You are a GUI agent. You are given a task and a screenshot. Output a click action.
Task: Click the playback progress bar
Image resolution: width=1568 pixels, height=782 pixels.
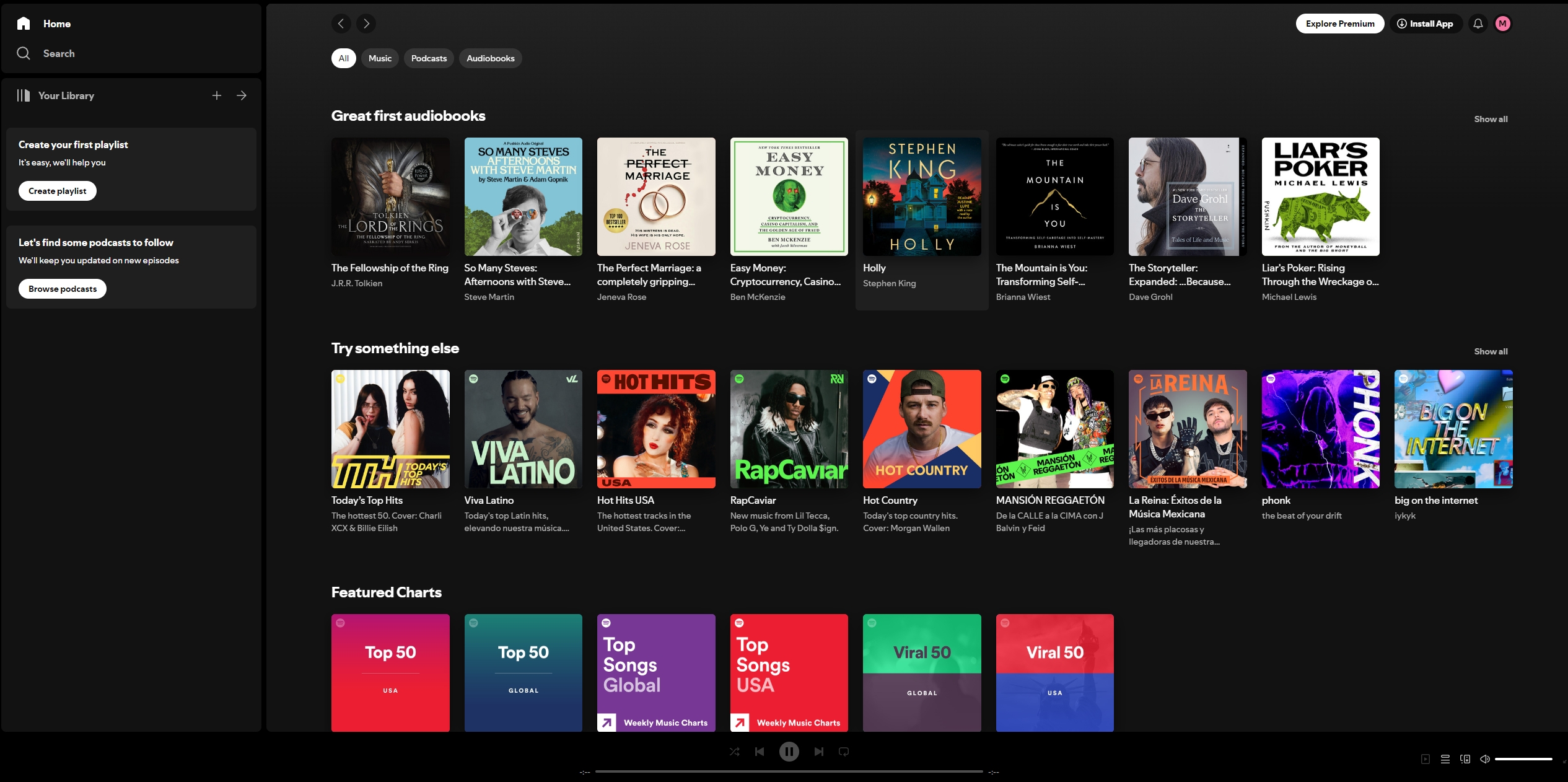tap(789, 771)
